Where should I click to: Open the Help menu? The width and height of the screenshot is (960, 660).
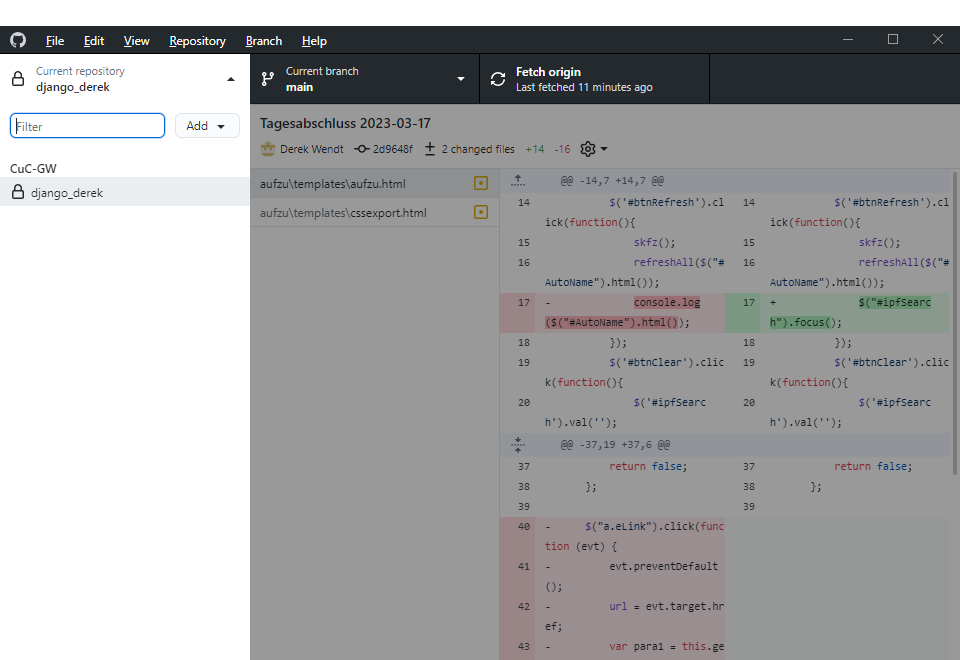point(314,41)
